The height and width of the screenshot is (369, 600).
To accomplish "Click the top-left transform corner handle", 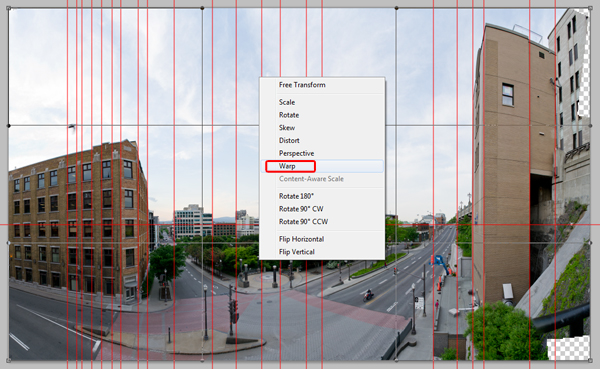I will (9, 8).
